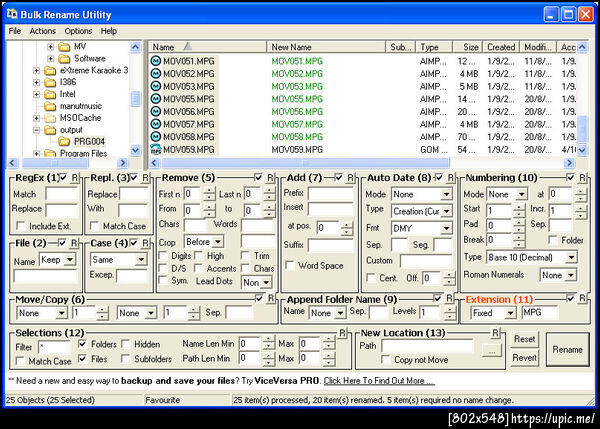Toggle the Match Case checkbox in Repl. (3)
The height and width of the screenshot is (429, 600).
pyautogui.click(x=93, y=226)
